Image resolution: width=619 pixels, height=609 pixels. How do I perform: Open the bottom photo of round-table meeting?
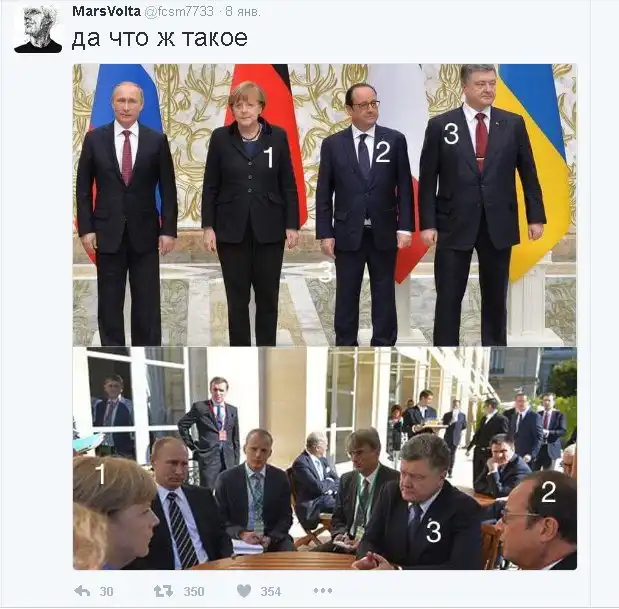pos(325,458)
